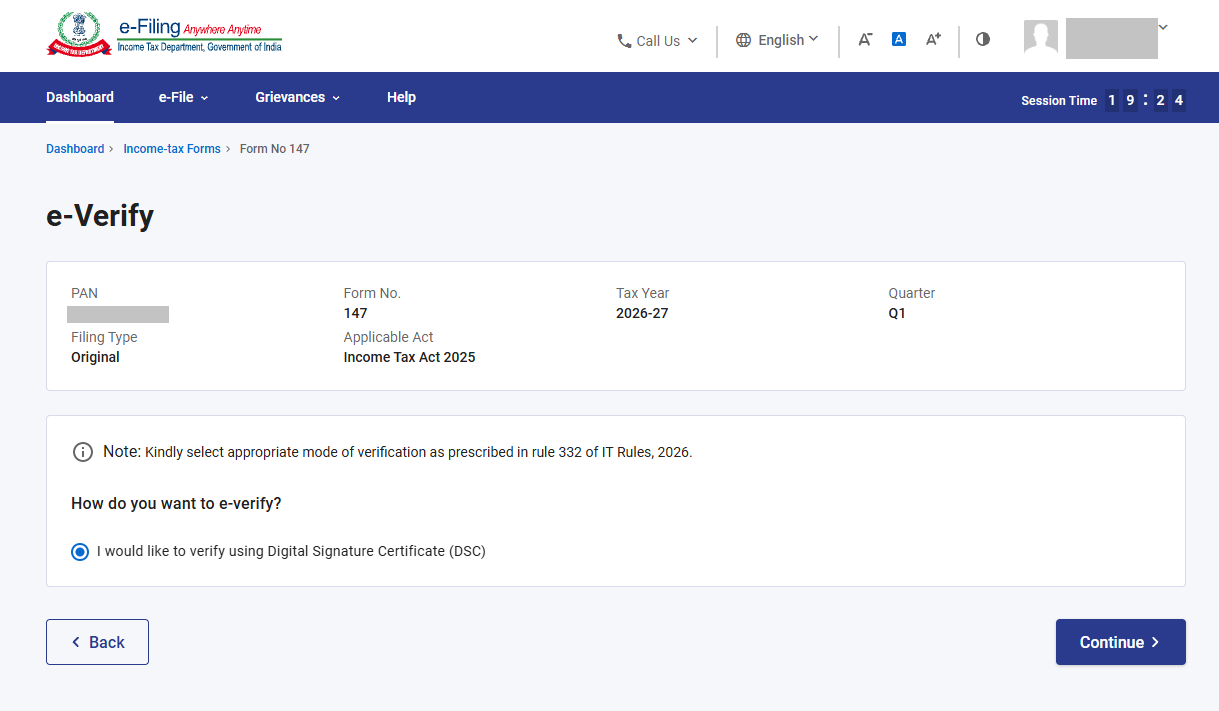
Task: Open the English language dropdown
Action: coord(777,40)
